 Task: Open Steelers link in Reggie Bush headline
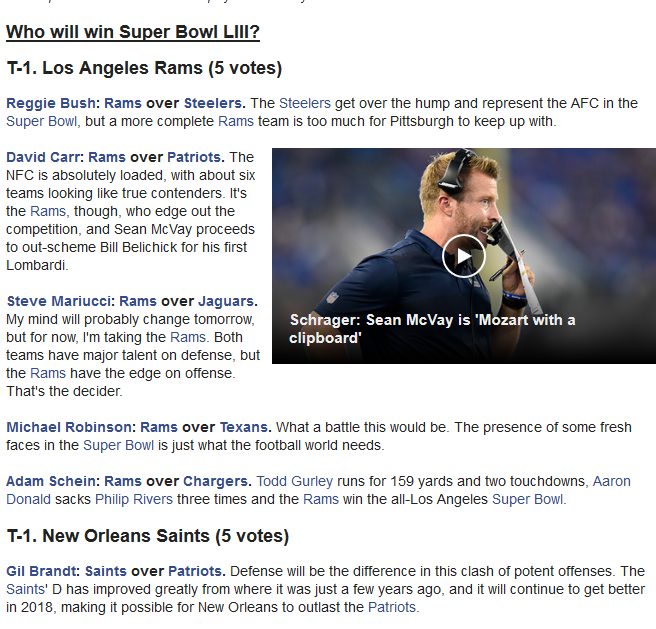tap(213, 103)
